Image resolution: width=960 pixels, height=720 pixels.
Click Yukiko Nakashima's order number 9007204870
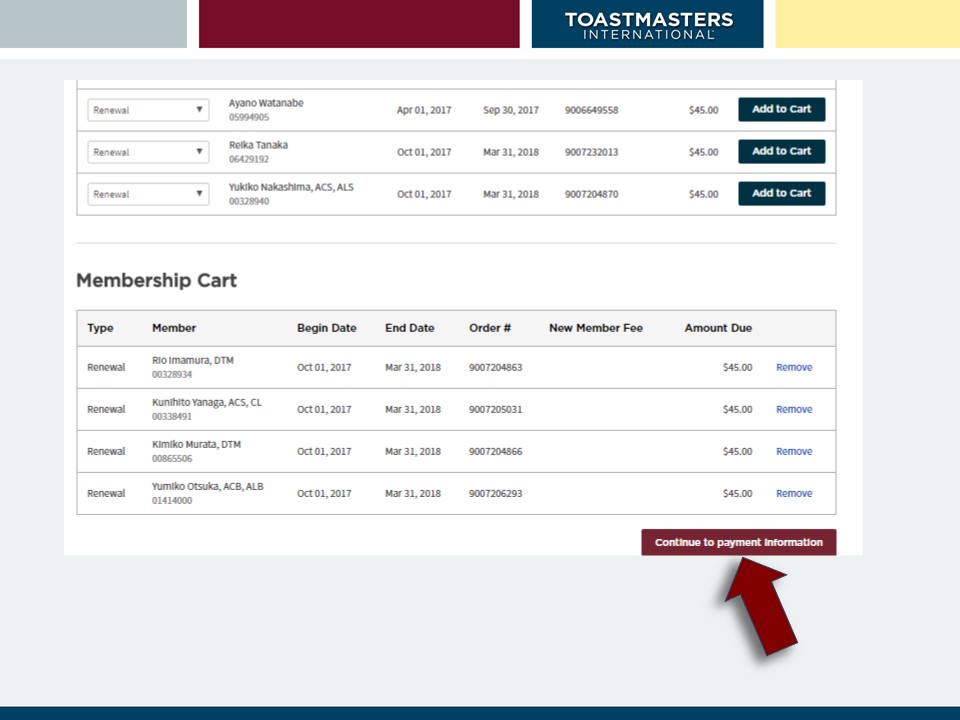point(591,194)
